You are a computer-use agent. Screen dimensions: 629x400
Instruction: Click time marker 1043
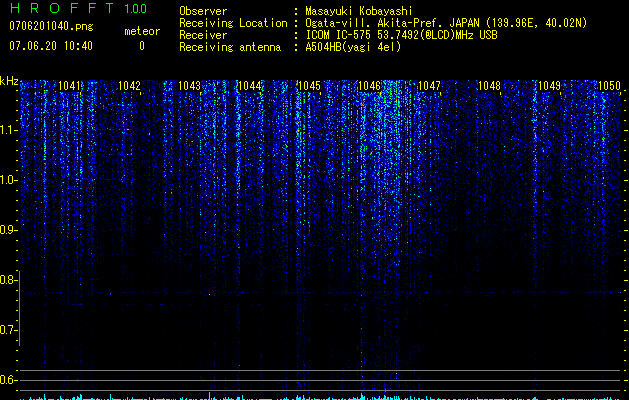189,86
